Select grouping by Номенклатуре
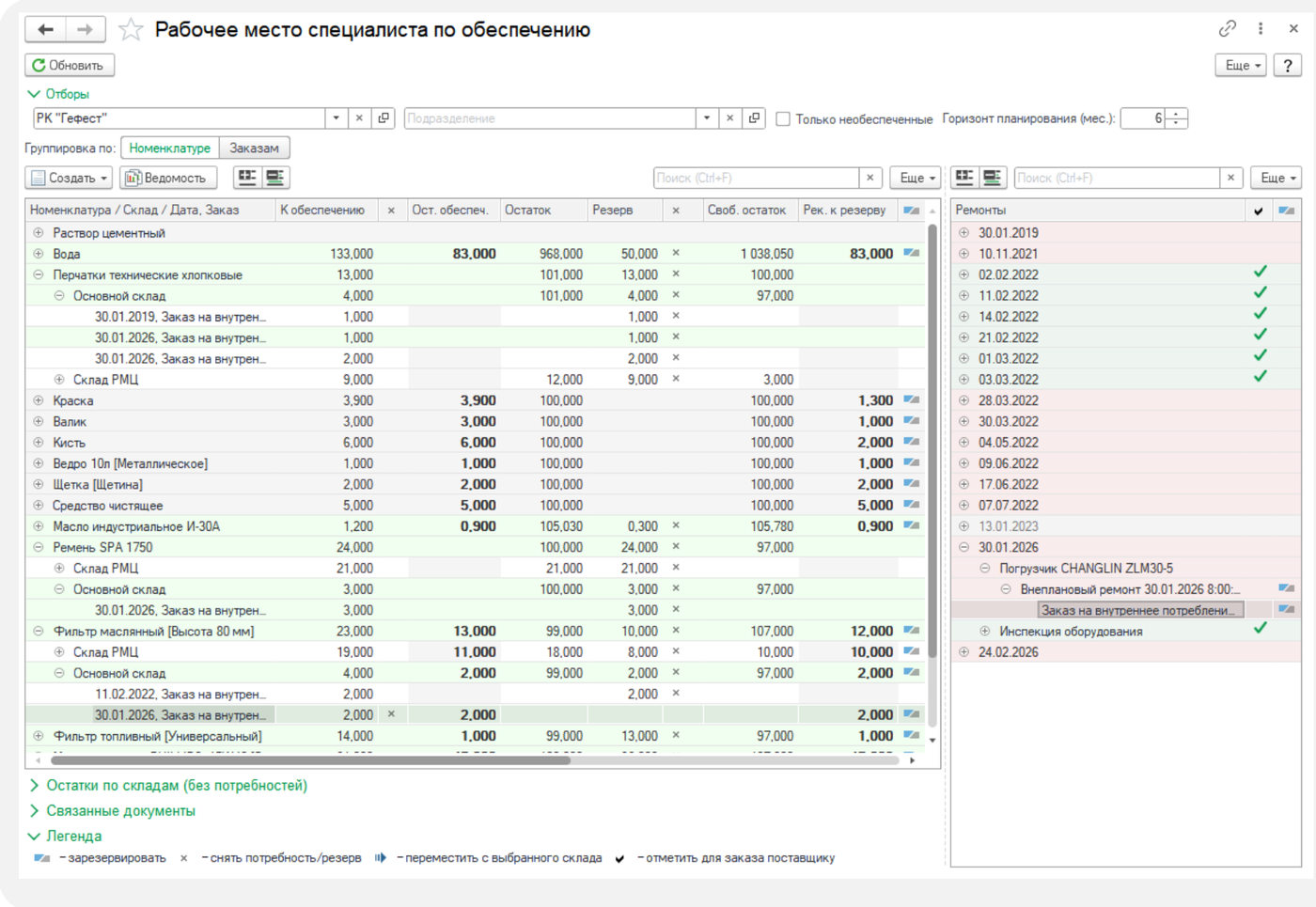1316x907 pixels. point(170,149)
